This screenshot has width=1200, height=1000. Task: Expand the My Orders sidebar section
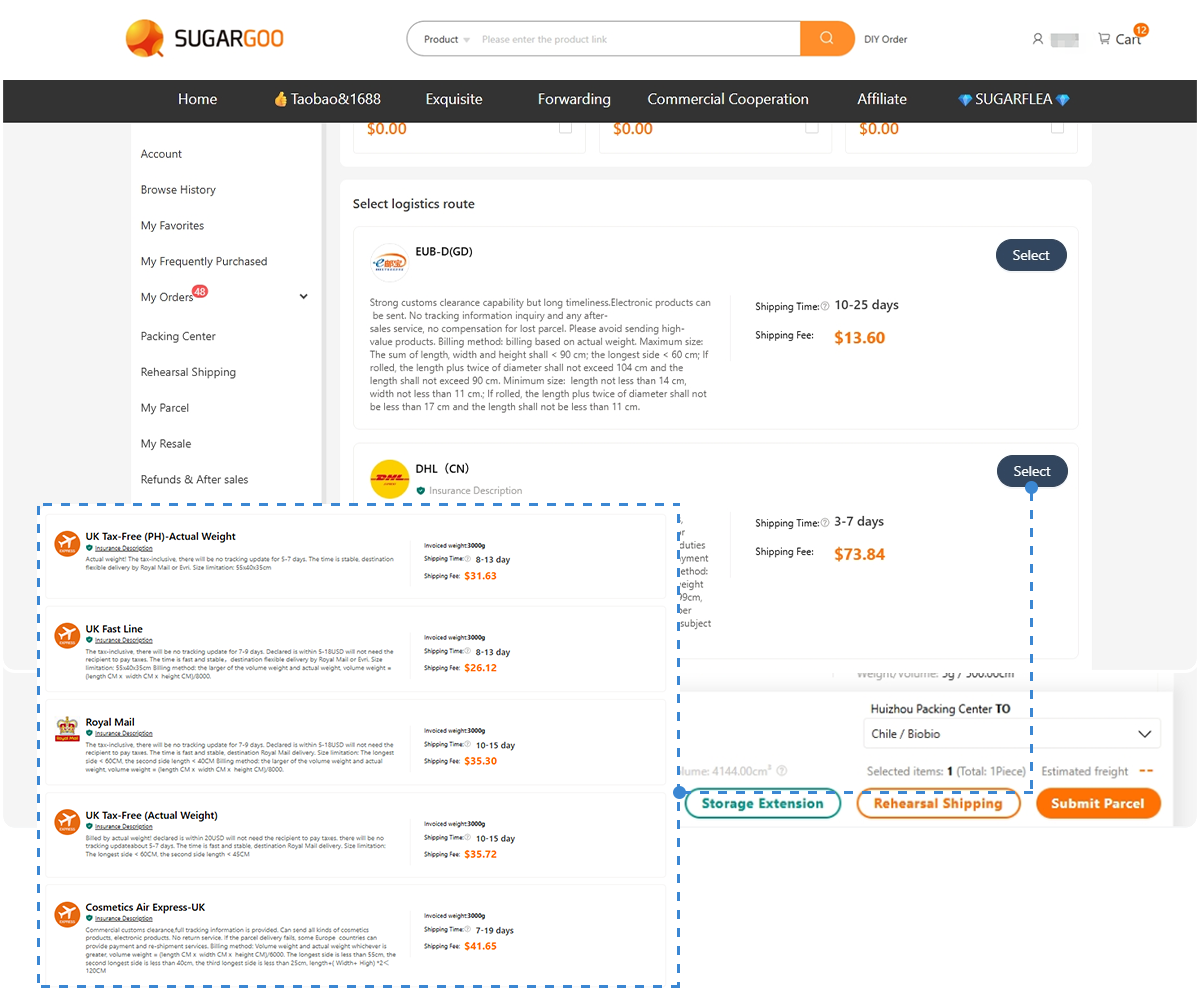pos(302,296)
